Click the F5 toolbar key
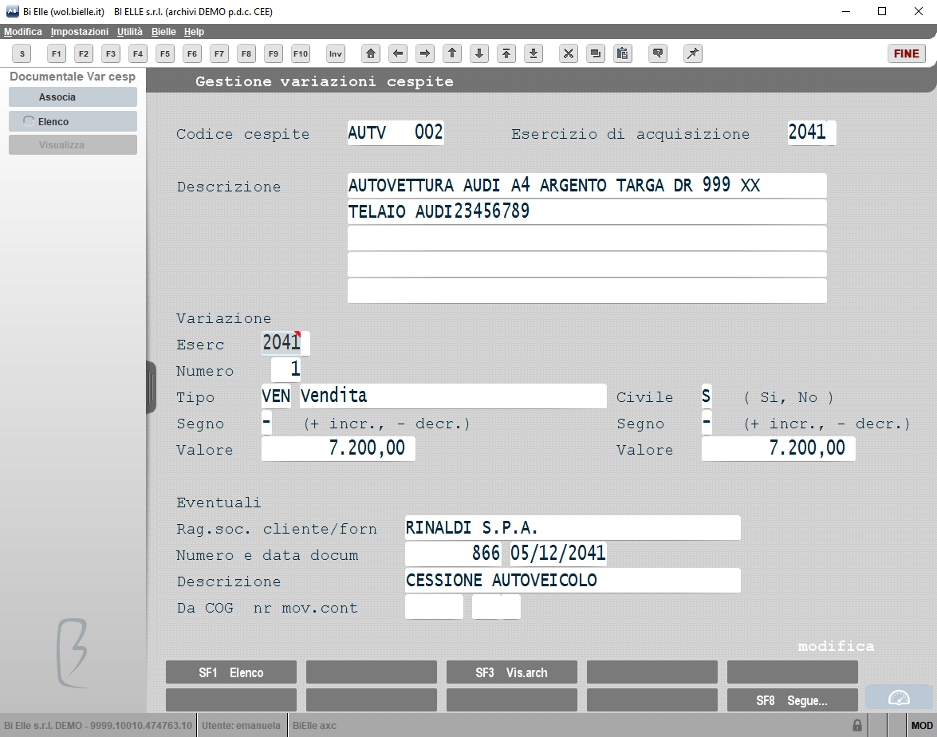 coord(165,54)
